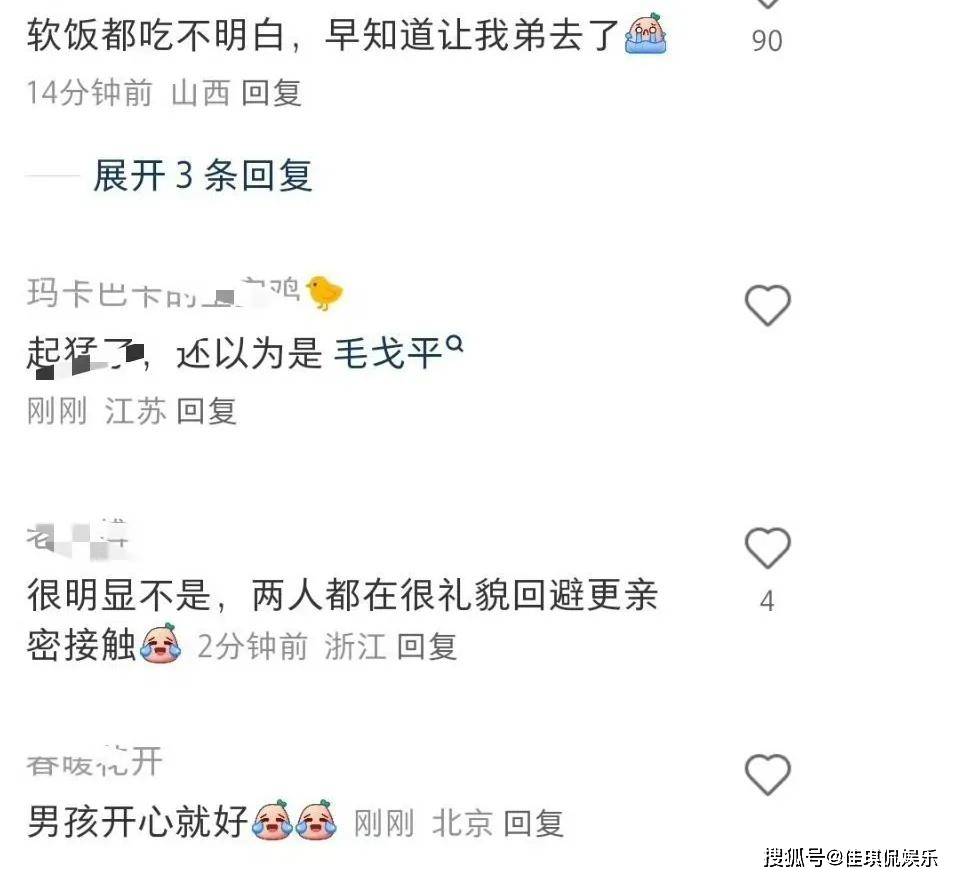This screenshot has width=960, height=879.
Task: Open the 毛戈平 search keyword link
Action: tap(388, 353)
